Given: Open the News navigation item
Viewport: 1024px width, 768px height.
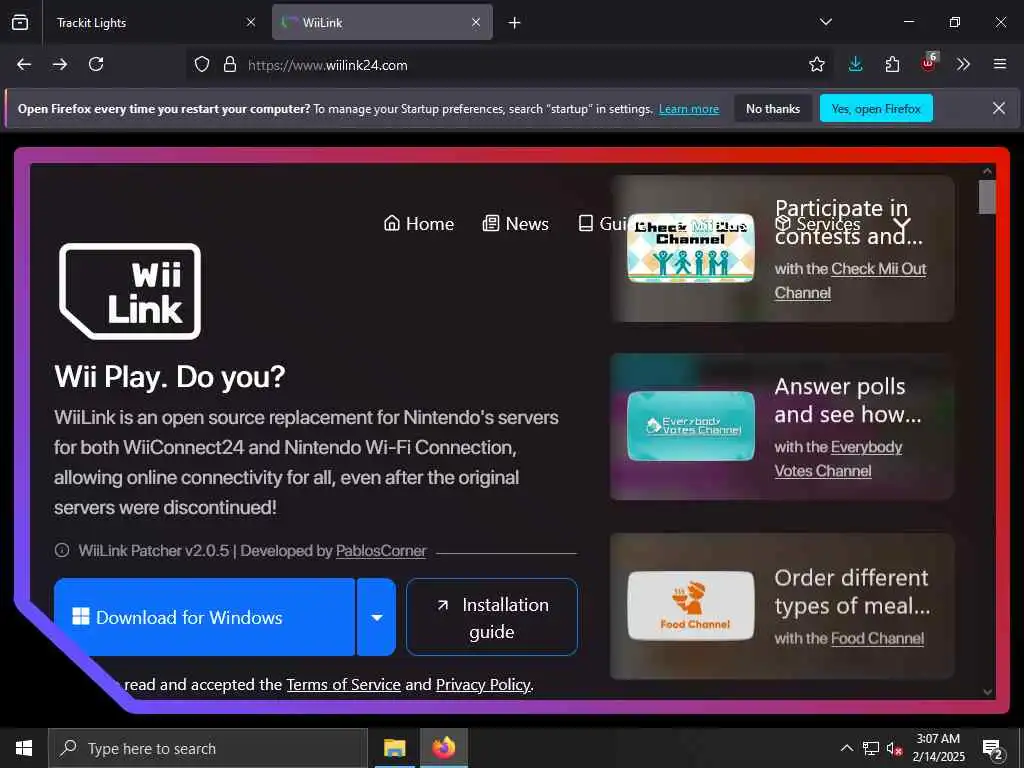Looking at the screenshot, I should (515, 224).
